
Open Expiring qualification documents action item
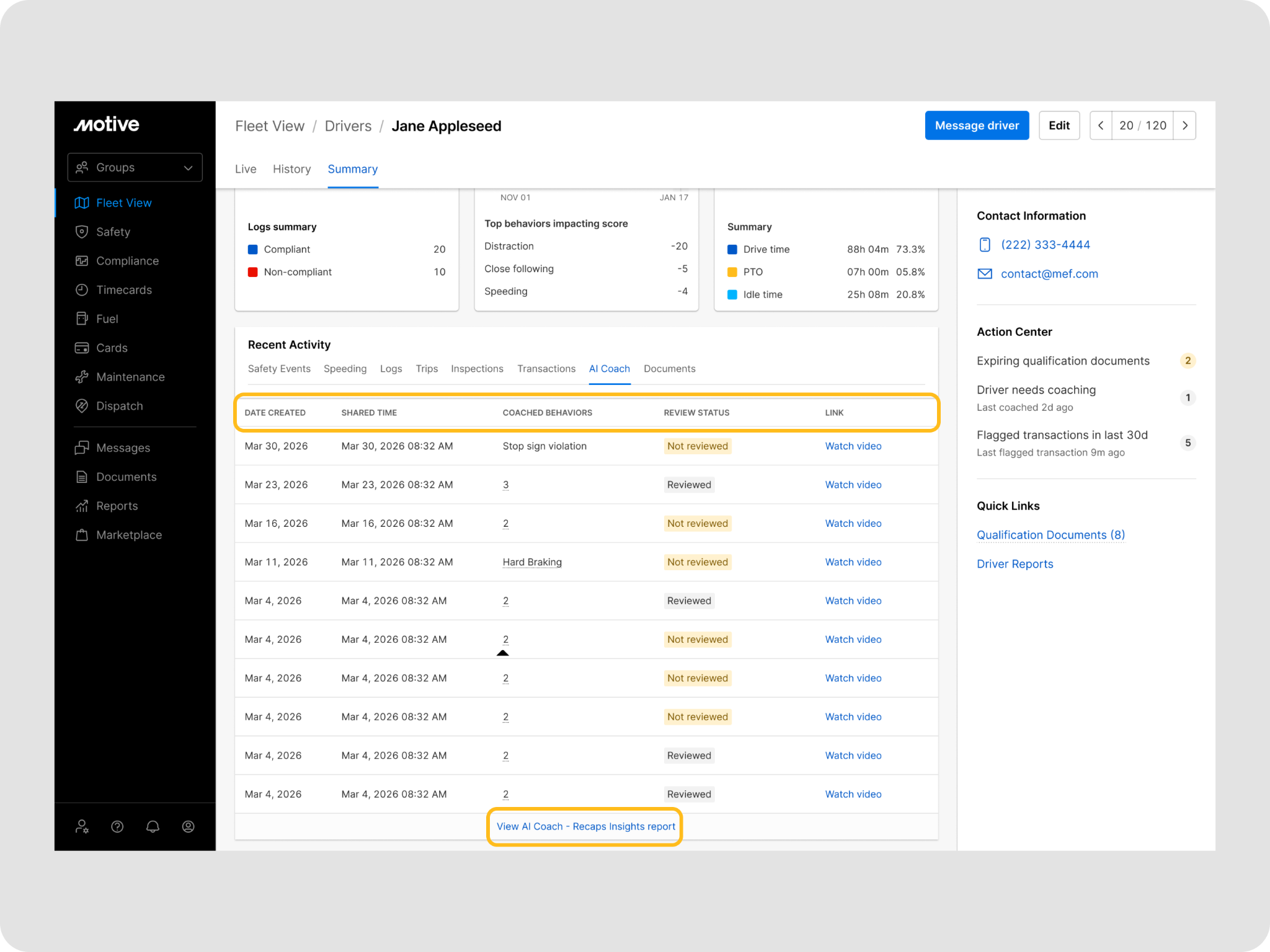[x=1086, y=361]
